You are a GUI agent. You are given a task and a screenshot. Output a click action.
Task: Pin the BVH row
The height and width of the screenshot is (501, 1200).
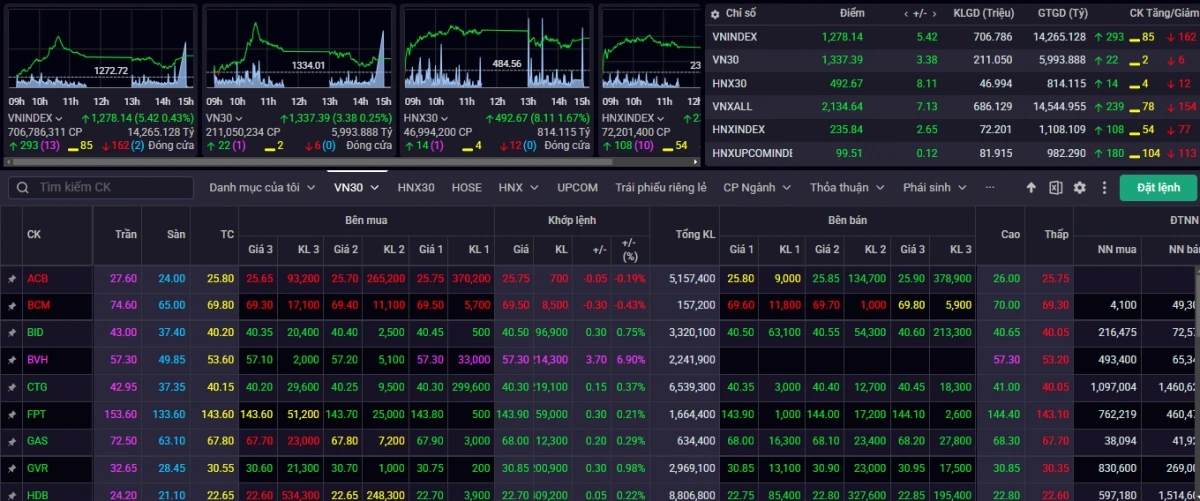click(x=12, y=359)
